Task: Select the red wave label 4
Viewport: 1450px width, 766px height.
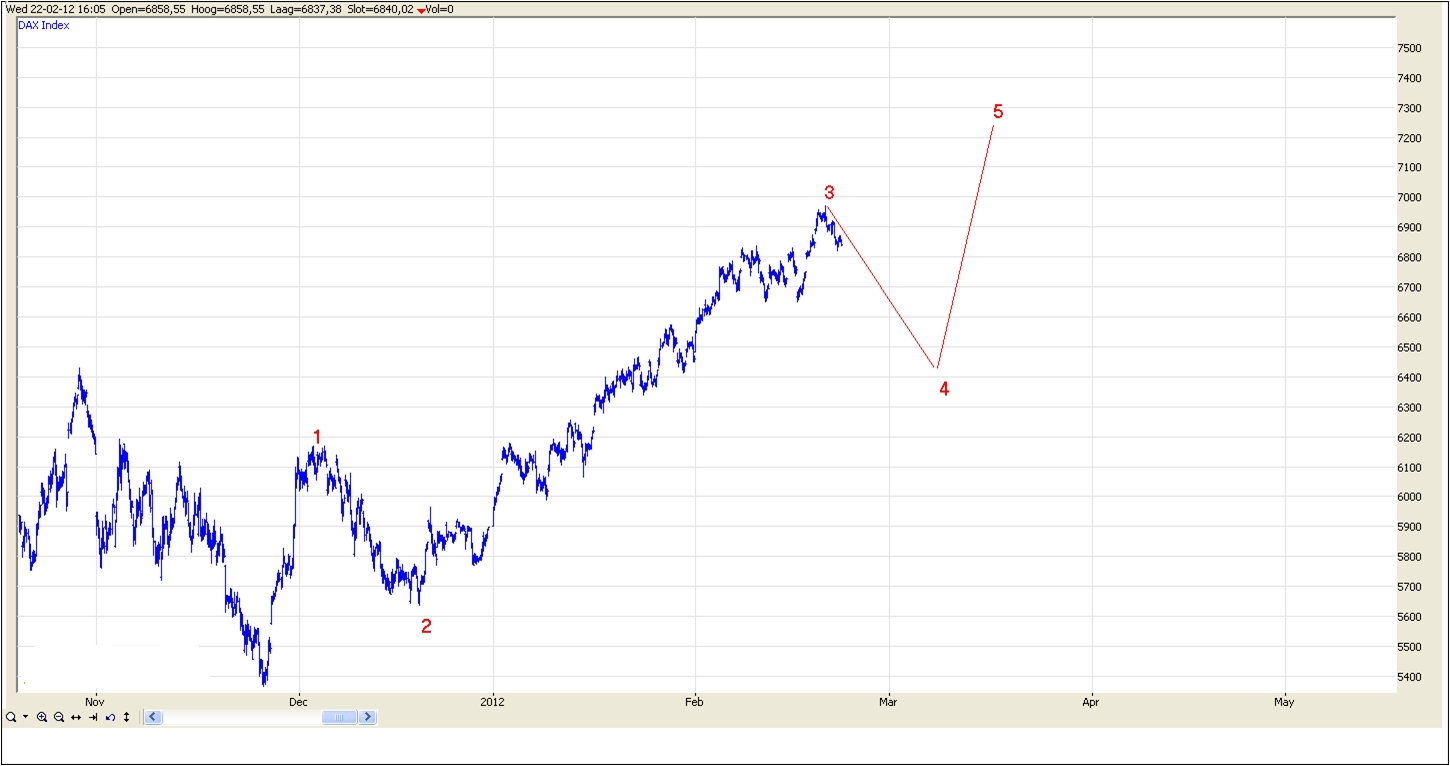Action: pos(944,390)
